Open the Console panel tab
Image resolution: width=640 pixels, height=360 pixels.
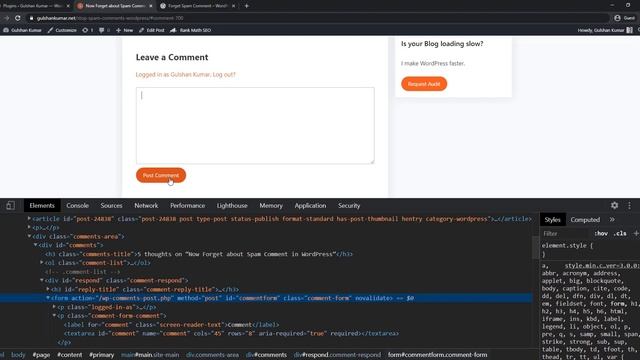tap(78, 206)
